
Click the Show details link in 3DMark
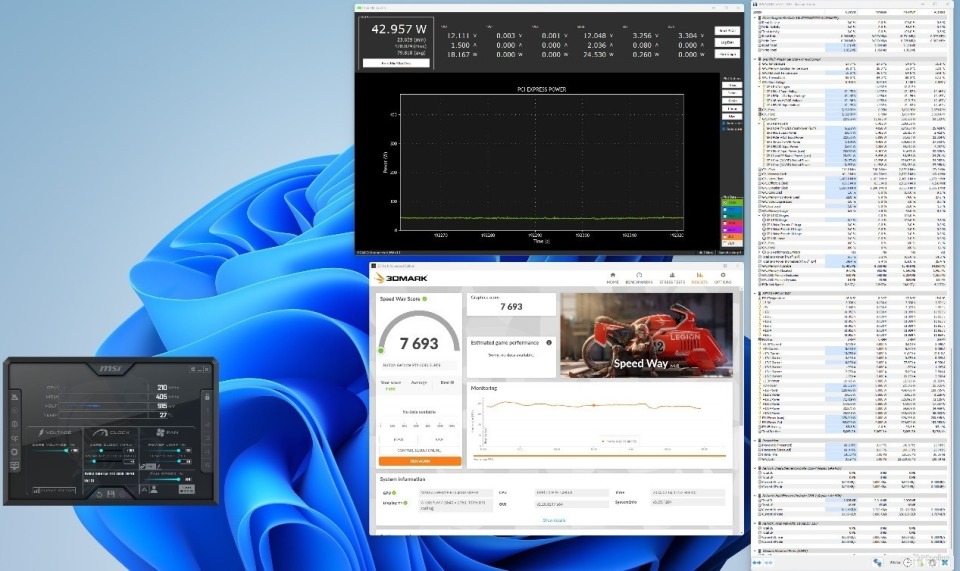coord(553,520)
